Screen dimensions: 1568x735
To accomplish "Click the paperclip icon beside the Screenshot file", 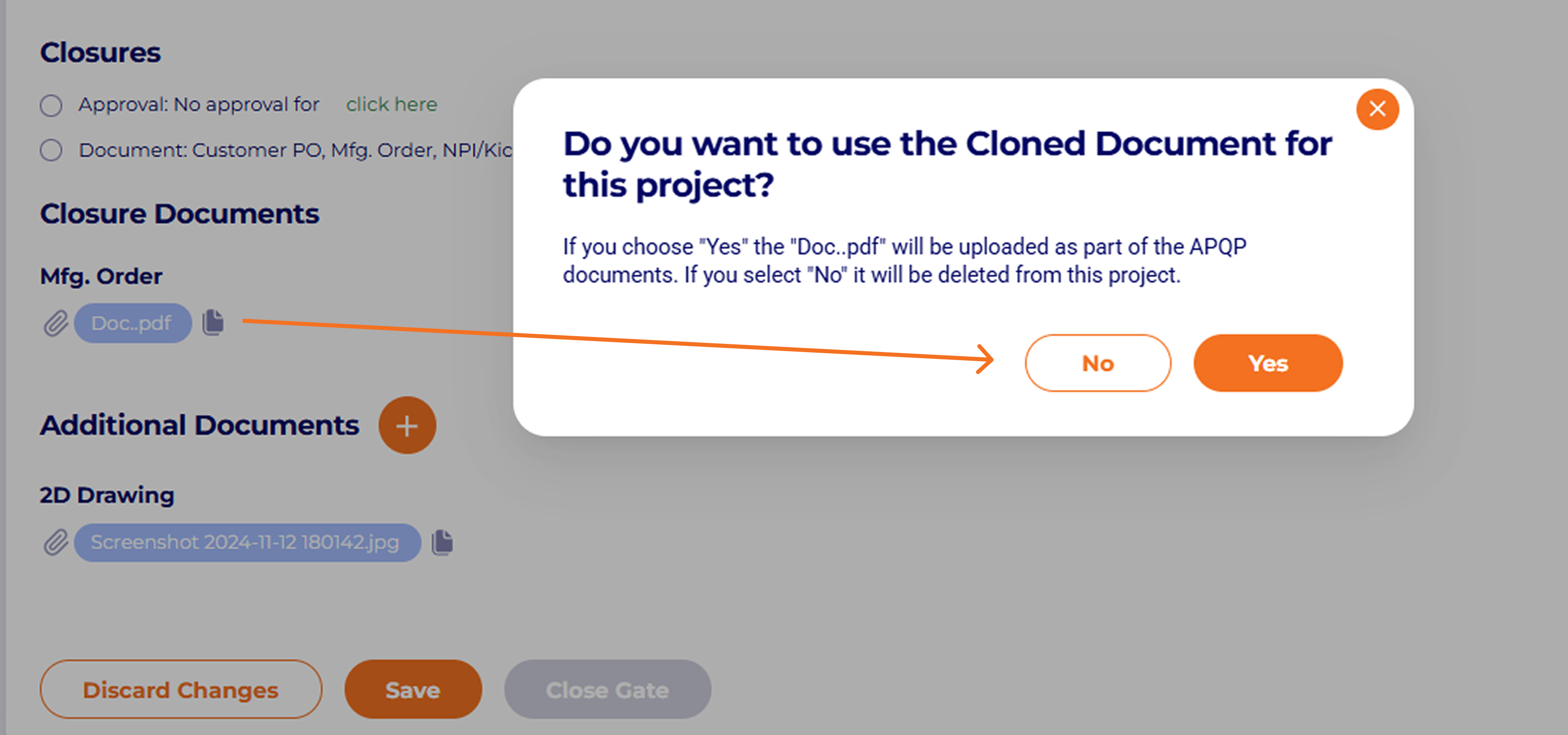I will pos(55,542).
